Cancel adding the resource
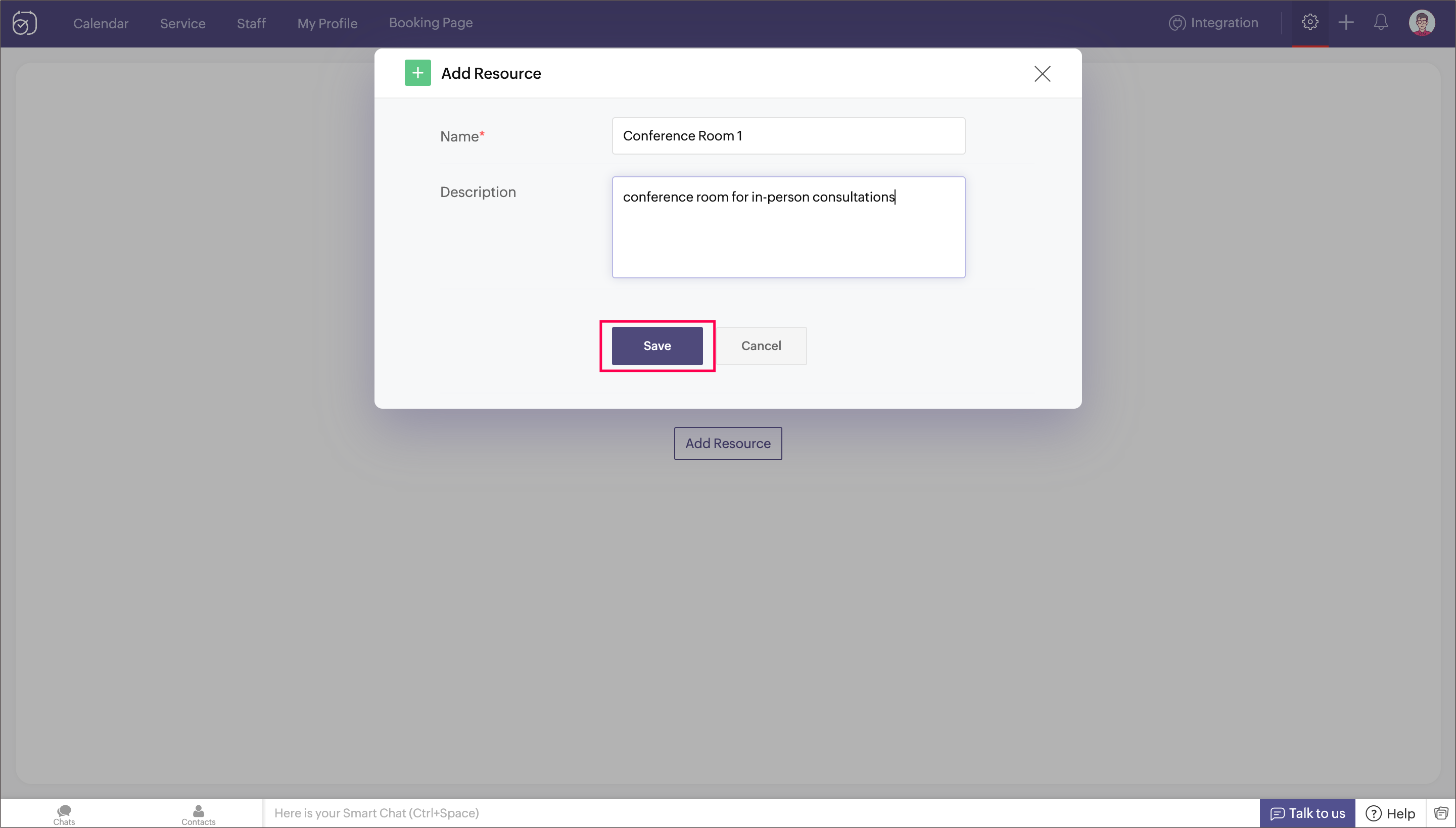Viewport: 1456px width, 828px height. tap(761, 346)
